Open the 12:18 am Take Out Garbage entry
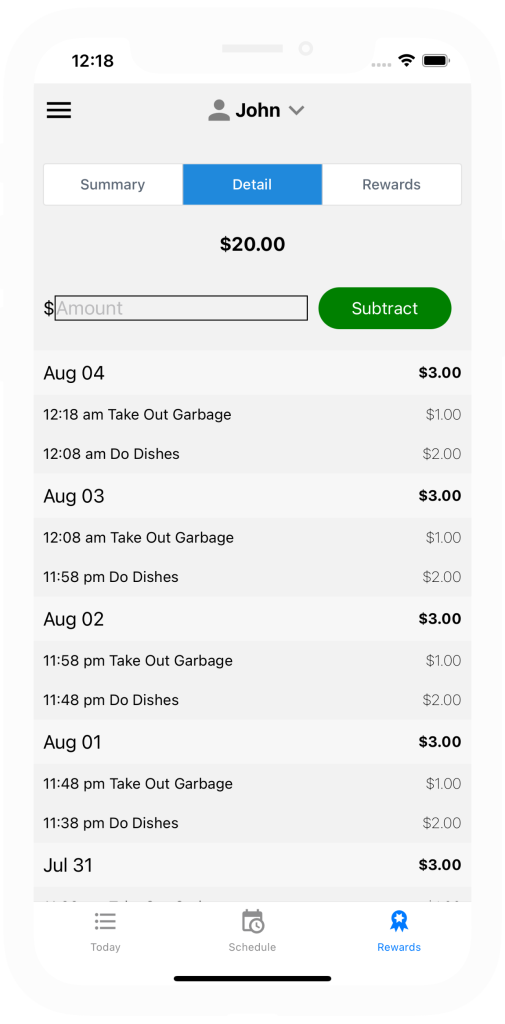The height and width of the screenshot is (1024, 505). point(252,415)
